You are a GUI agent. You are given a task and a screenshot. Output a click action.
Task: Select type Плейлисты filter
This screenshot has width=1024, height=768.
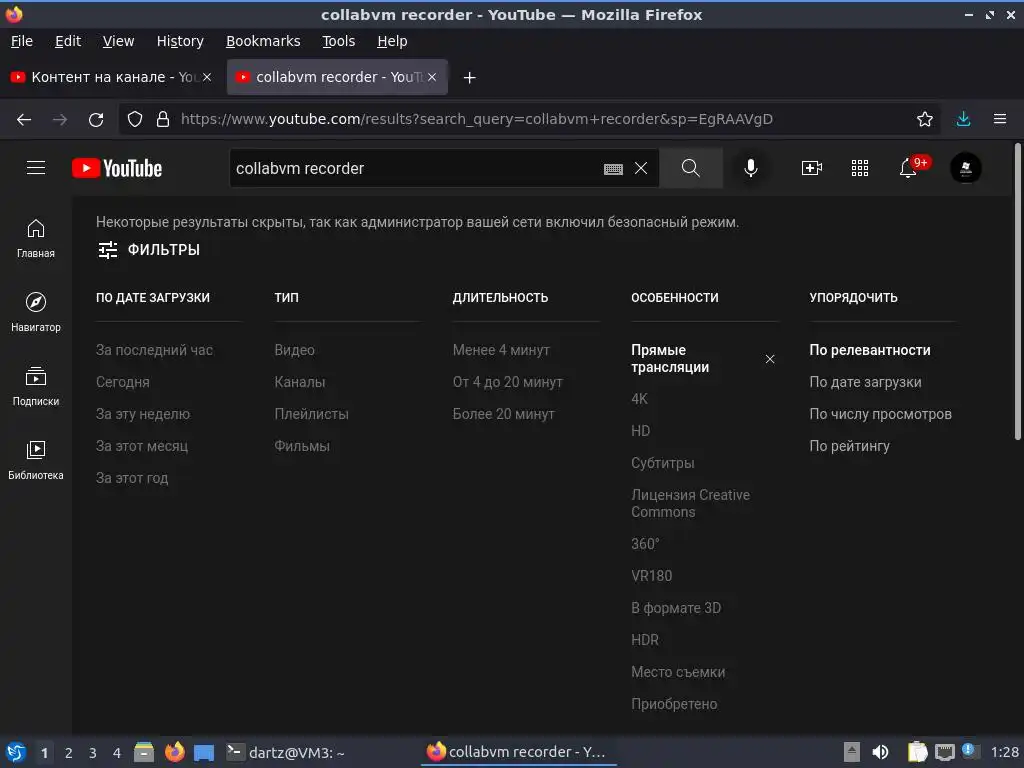(x=312, y=414)
